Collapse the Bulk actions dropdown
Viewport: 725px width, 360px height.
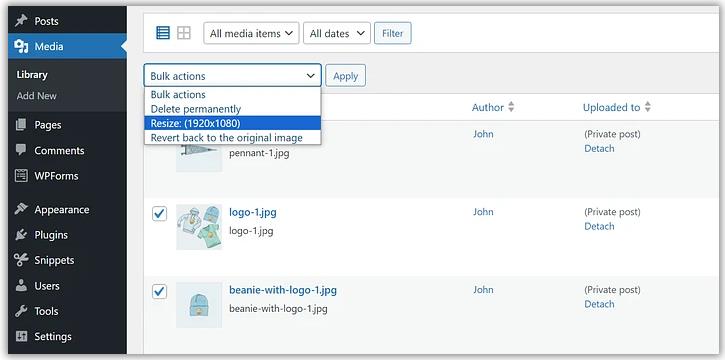click(233, 75)
